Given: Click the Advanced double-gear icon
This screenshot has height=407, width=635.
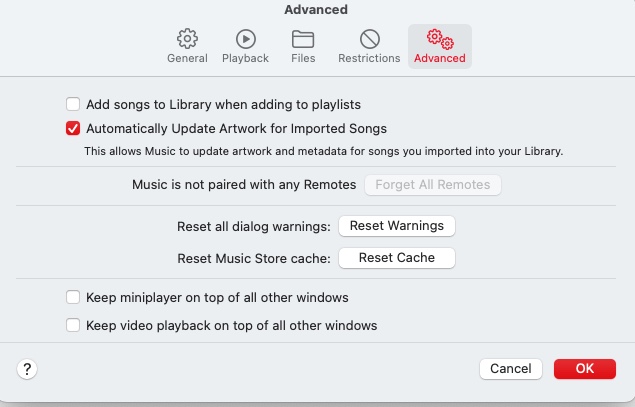Looking at the screenshot, I should pyautogui.click(x=440, y=39).
